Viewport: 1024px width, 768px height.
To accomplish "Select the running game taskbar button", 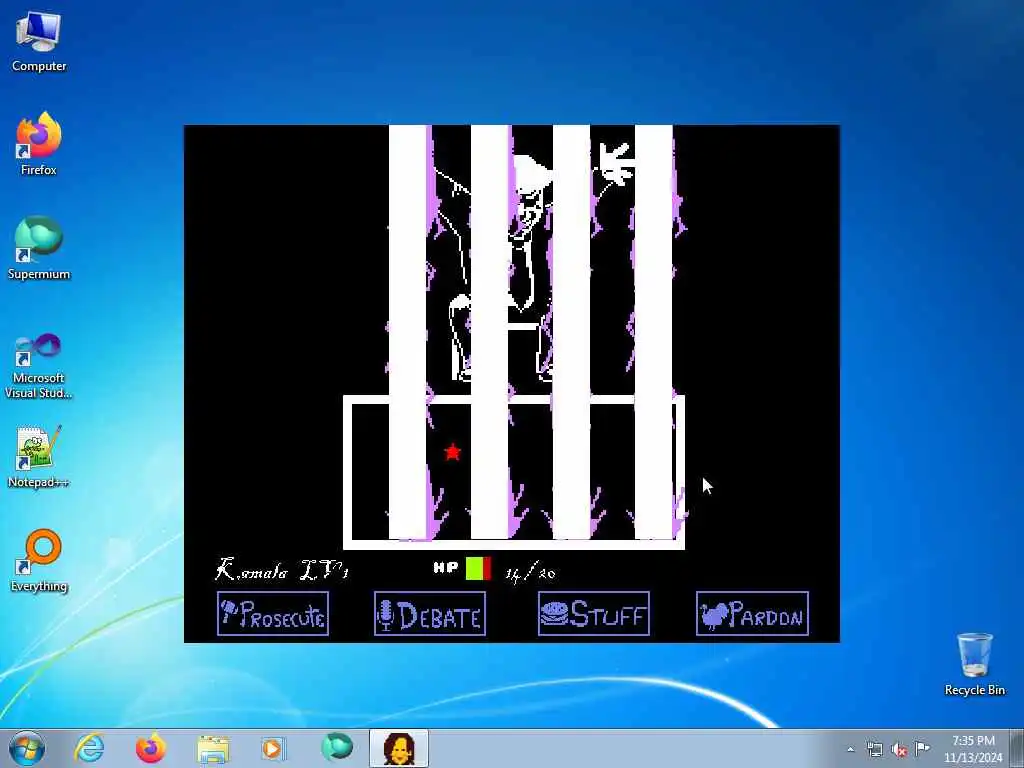I will coord(399,748).
